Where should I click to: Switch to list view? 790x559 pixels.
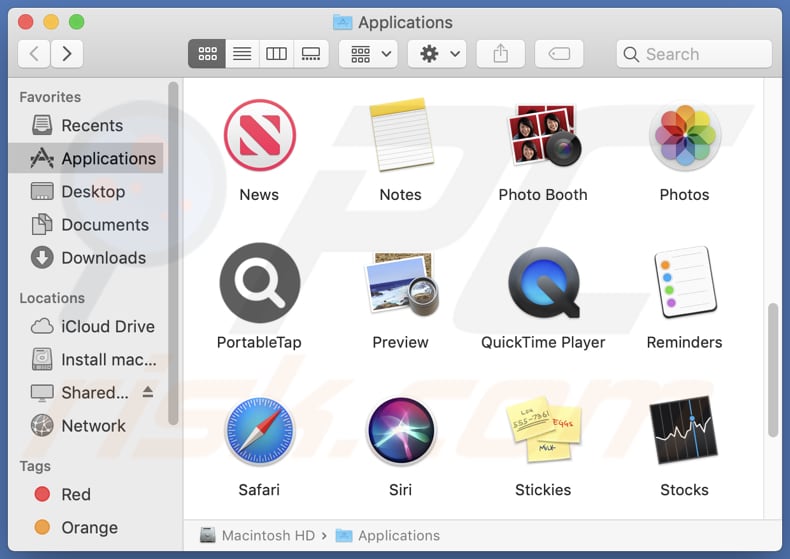(x=242, y=53)
